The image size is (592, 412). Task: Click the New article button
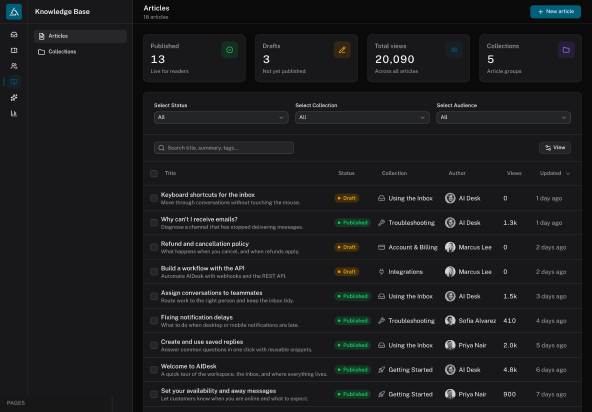tap(555, 12)
